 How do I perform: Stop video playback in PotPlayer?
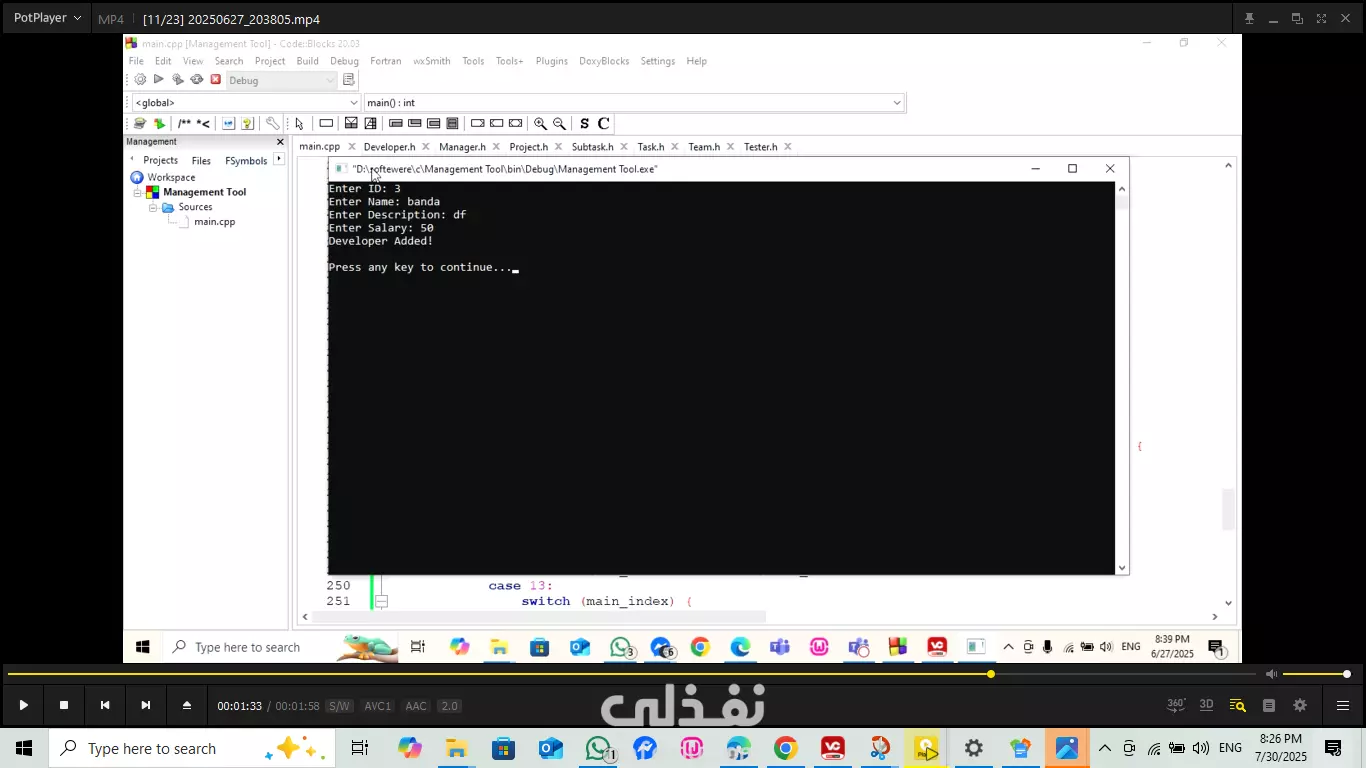pos(64,705)
